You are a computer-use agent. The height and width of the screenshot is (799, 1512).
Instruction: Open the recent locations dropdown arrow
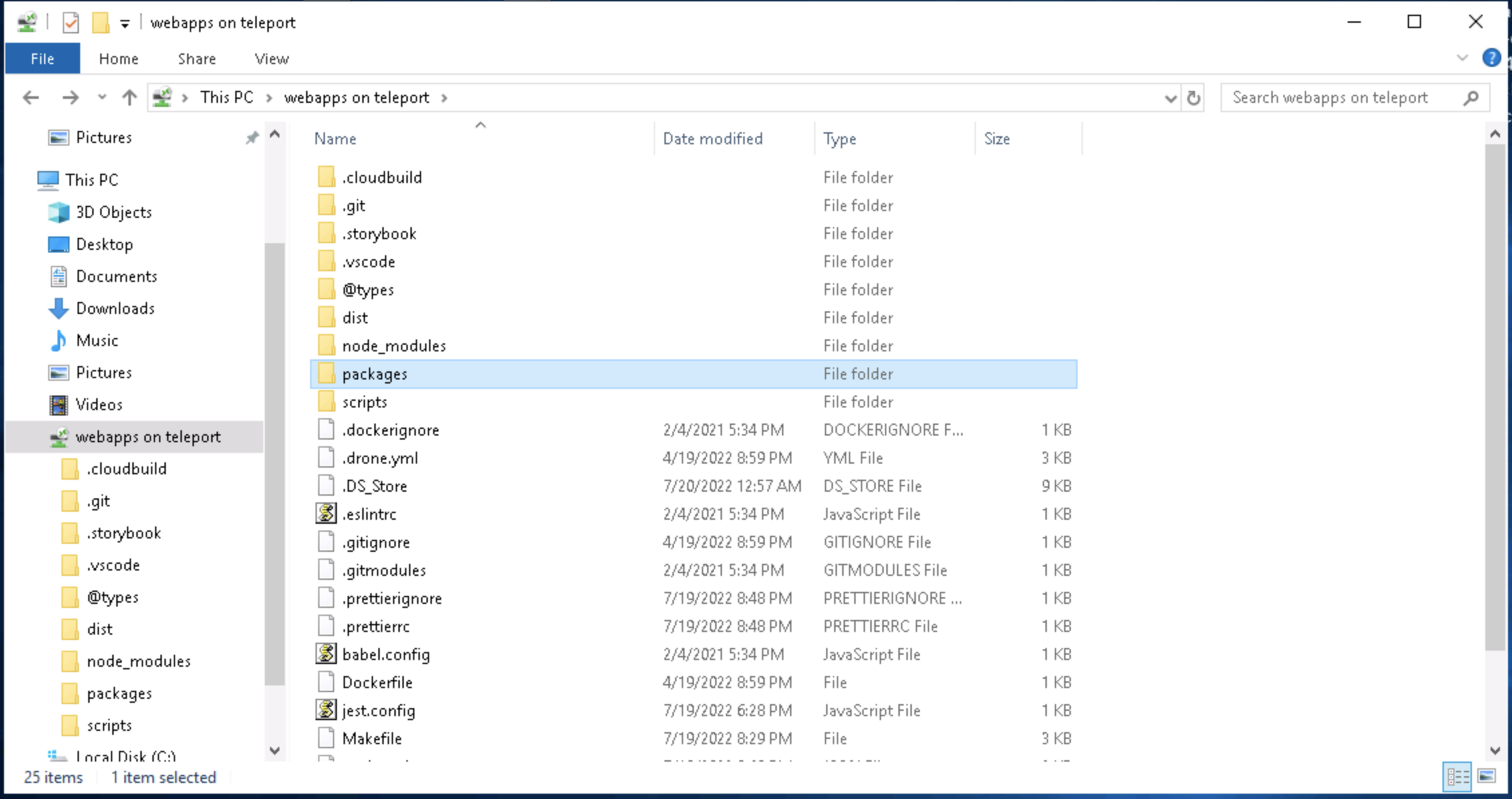tap(102, 98)
